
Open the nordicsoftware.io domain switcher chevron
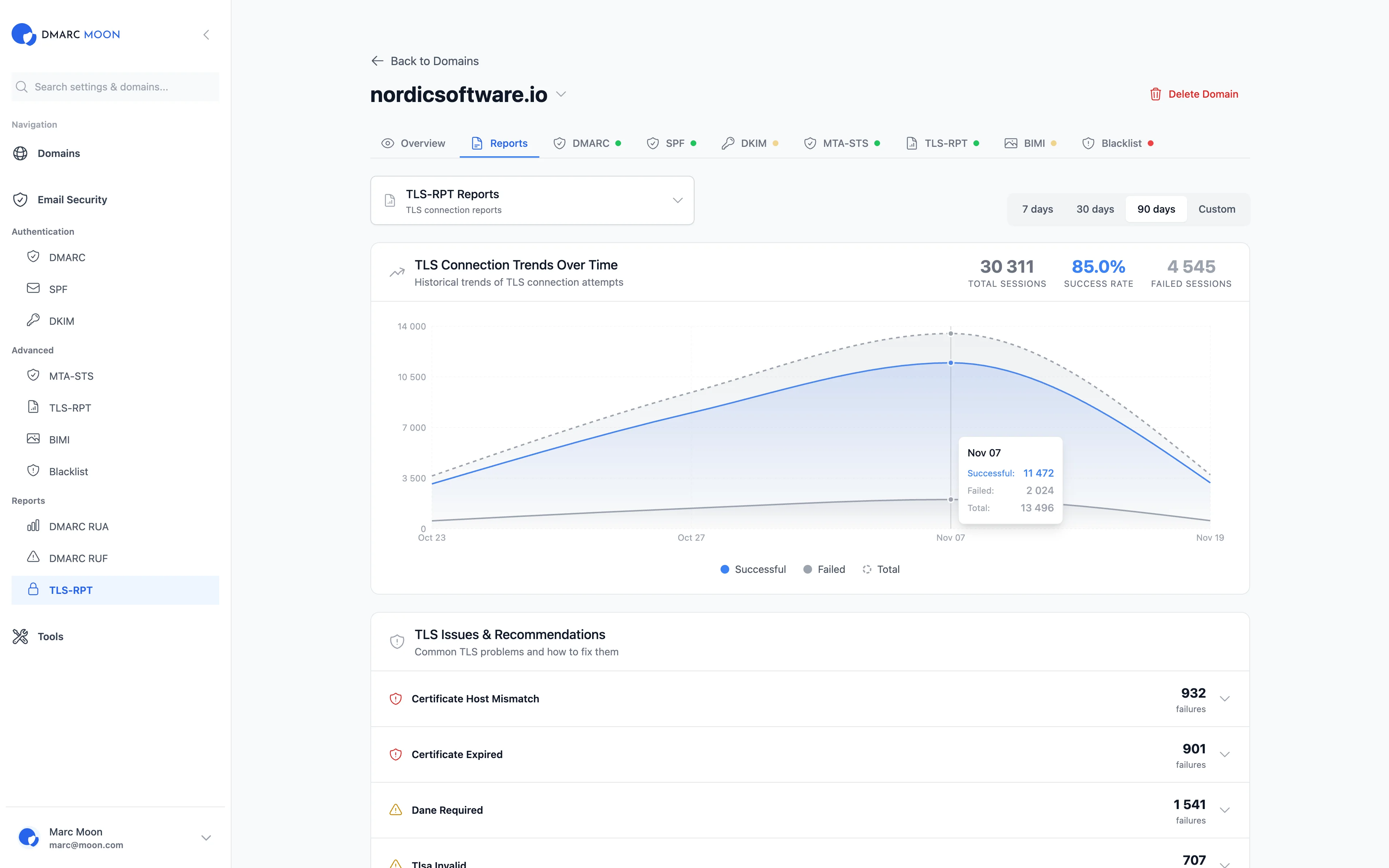coord(561,94)
